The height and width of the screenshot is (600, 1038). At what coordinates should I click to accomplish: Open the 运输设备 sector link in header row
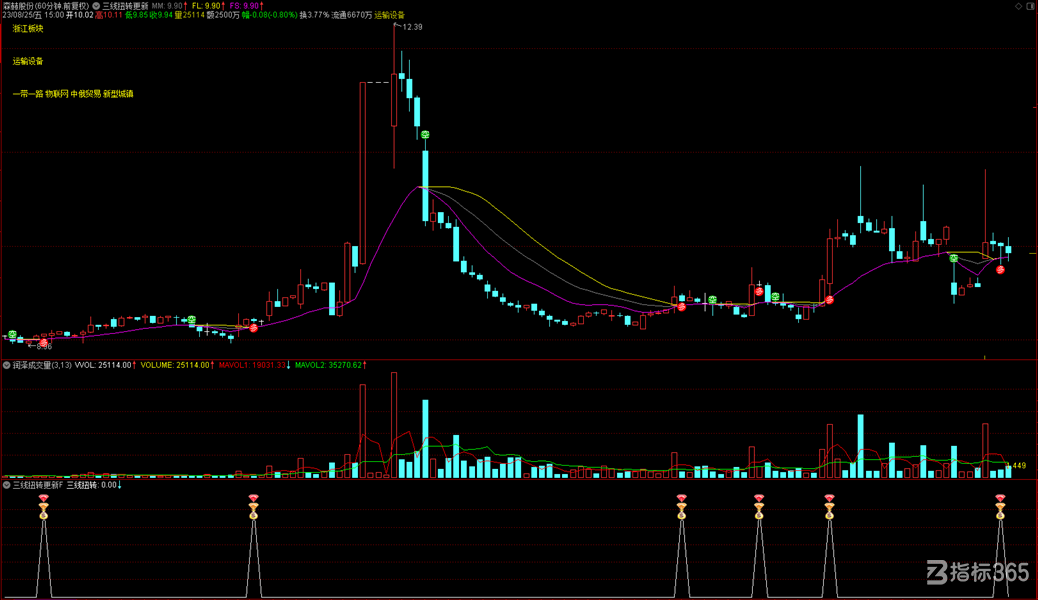389,15
